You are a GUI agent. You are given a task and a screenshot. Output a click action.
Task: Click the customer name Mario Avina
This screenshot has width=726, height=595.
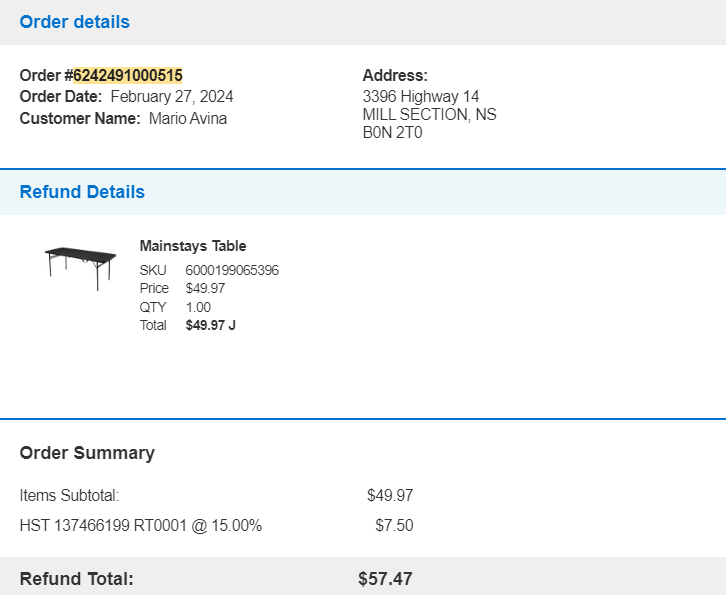click(188, 118)
